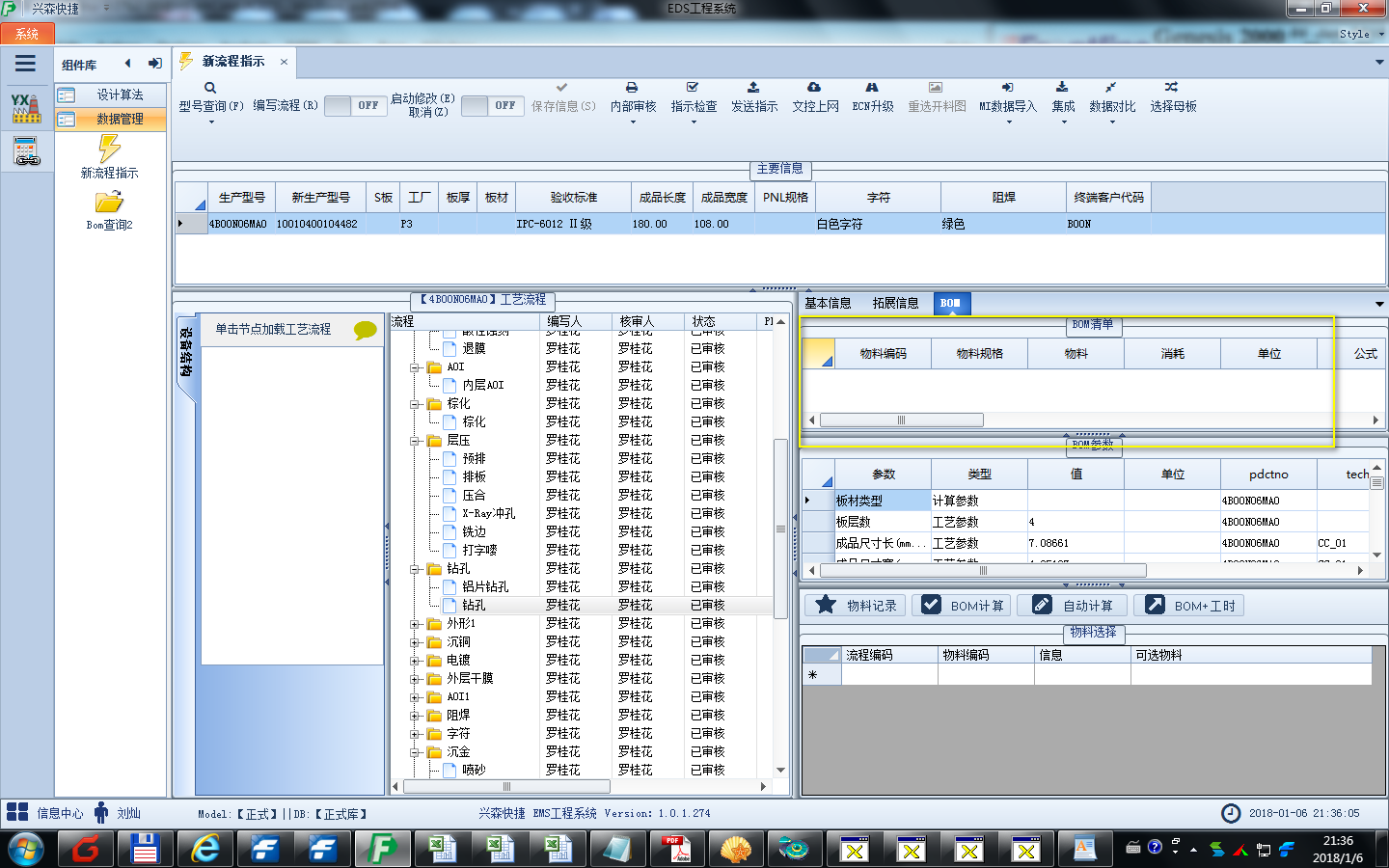This screenshot has height=868, width=1389.
Task: Select the 铝片钻孔 tree item
Action: click(x=485, y=587)
